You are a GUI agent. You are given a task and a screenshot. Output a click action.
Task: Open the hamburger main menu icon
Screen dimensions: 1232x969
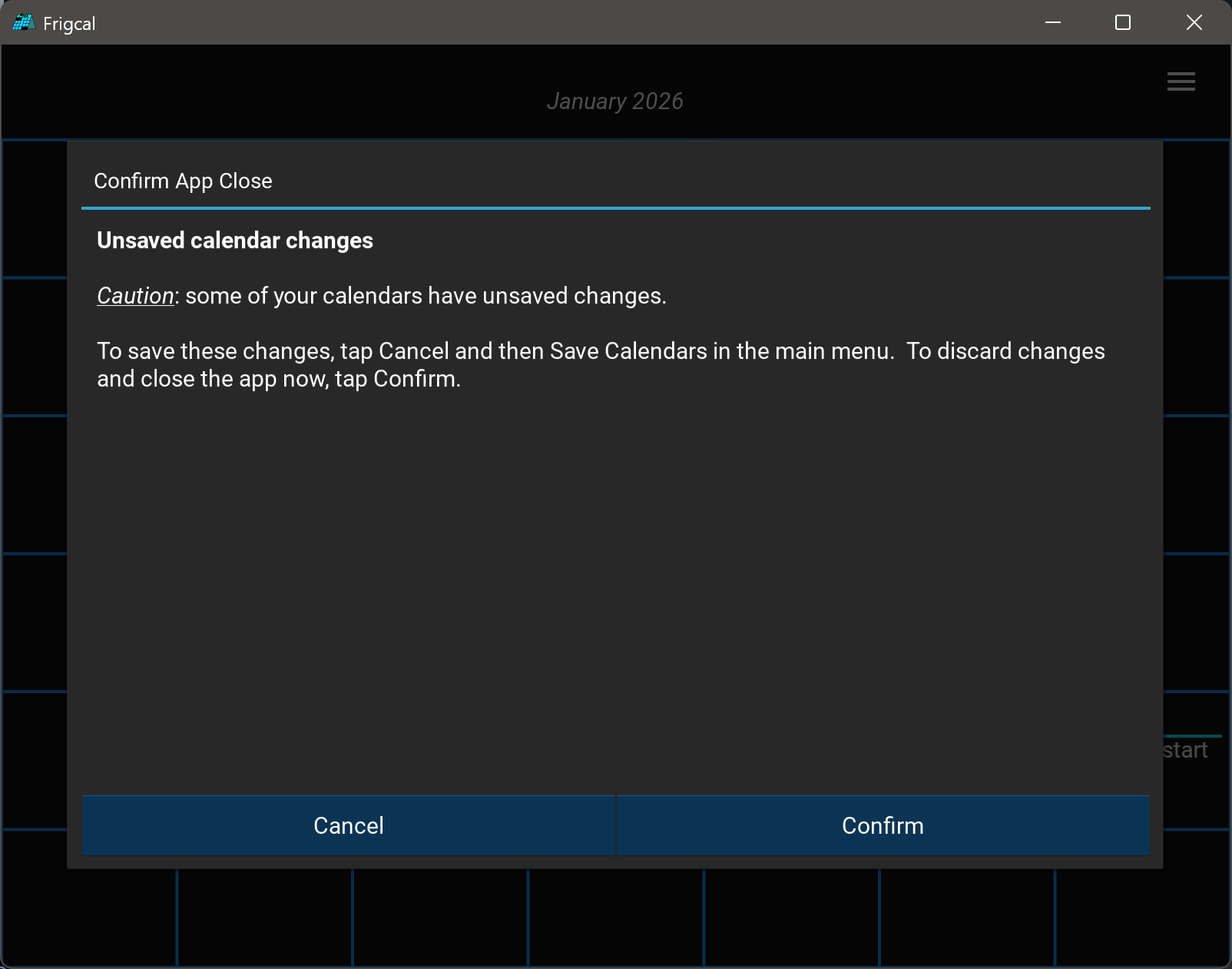1181,81
